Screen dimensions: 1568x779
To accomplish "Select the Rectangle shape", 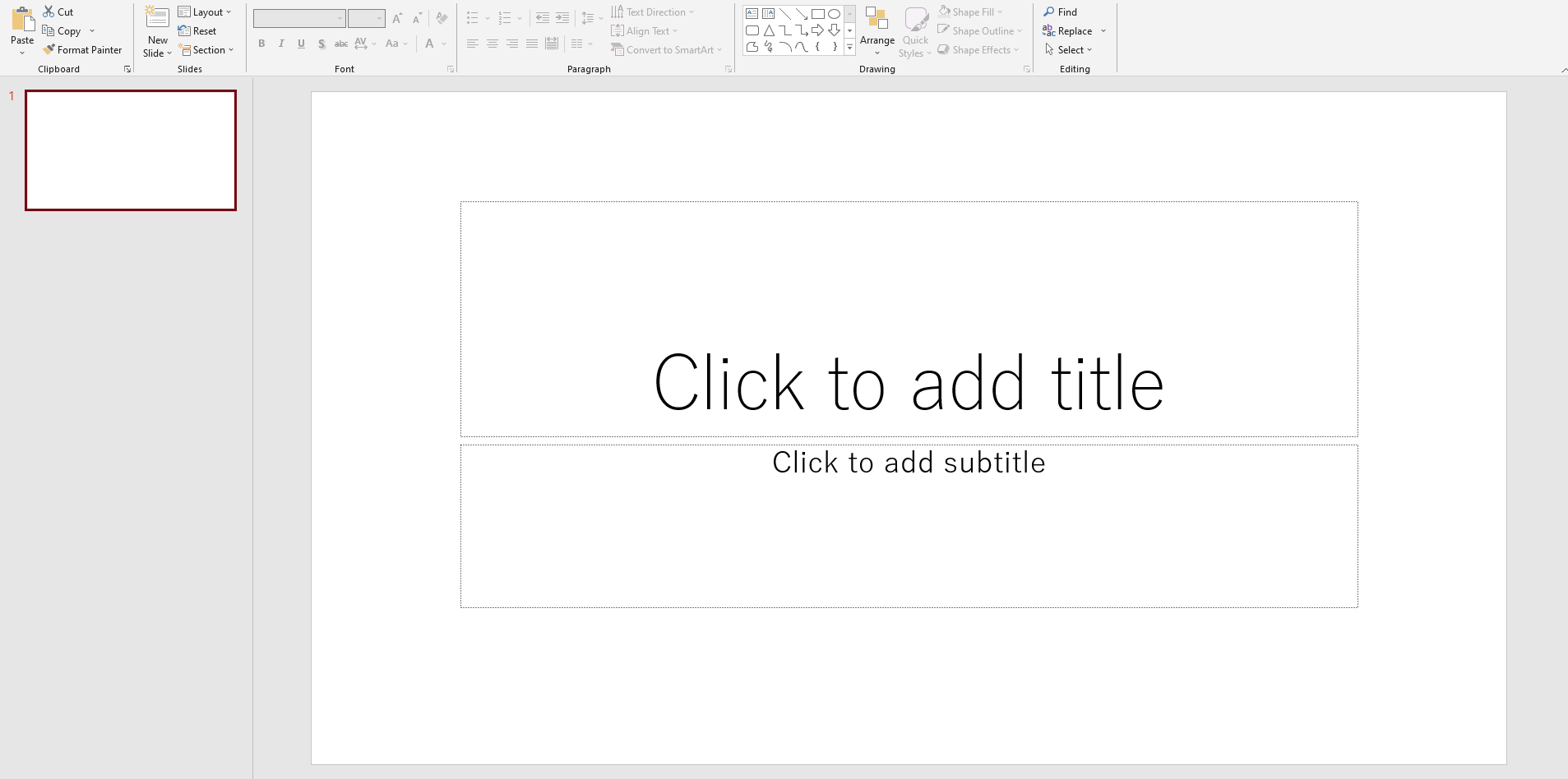I will 817,13.
